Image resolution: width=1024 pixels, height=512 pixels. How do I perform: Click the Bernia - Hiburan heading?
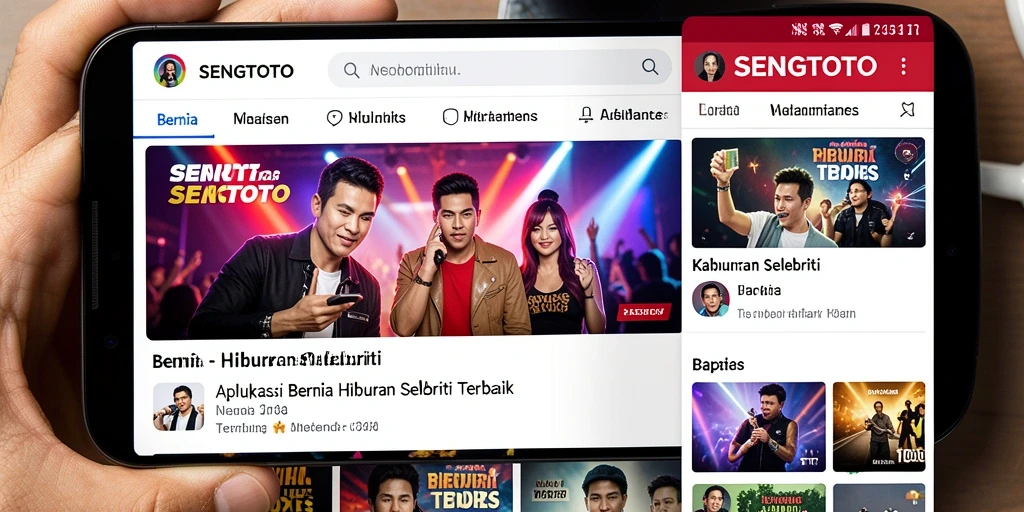tap(266, 360)
